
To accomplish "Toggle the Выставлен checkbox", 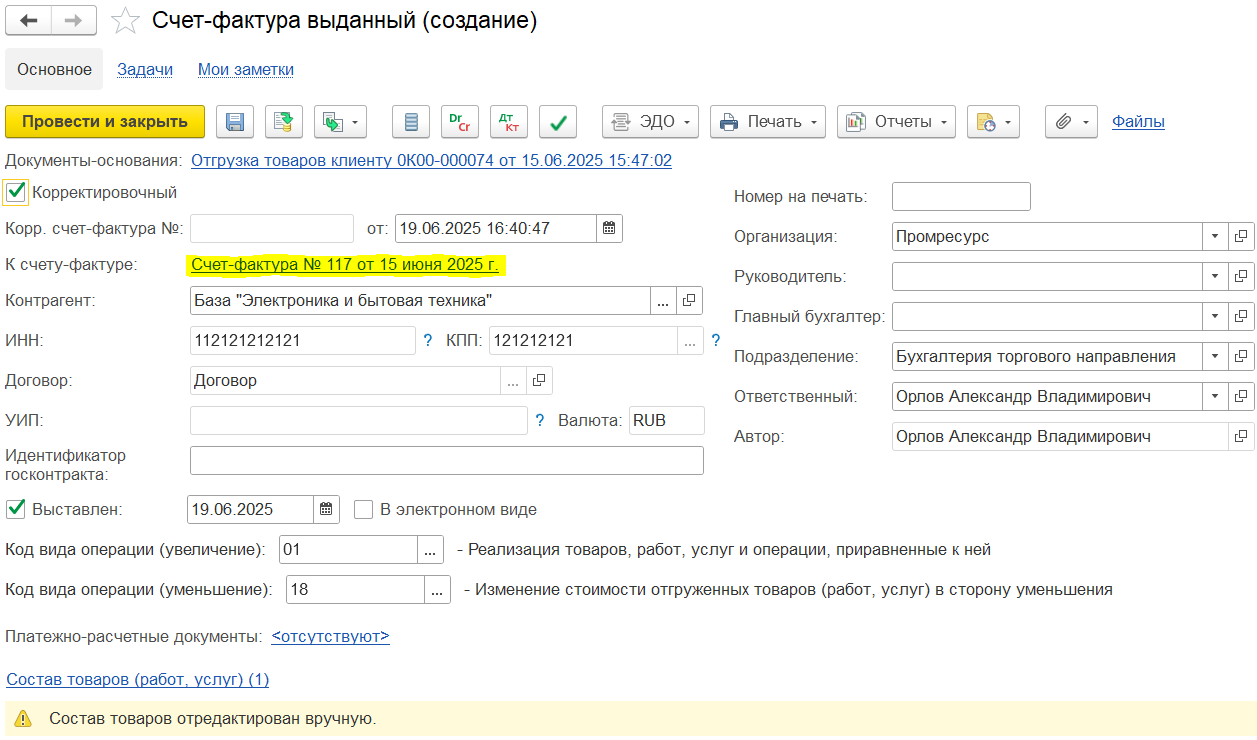I will (x=16, y=509).
